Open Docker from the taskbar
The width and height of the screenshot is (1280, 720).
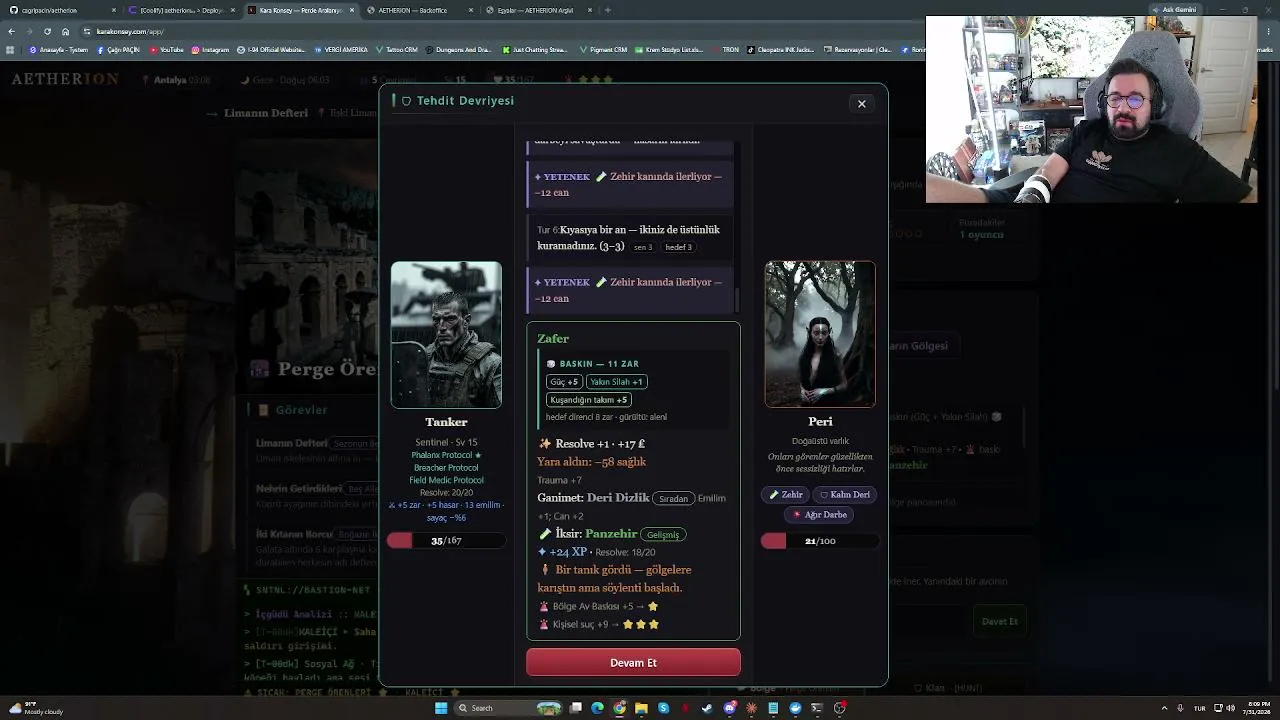(795, 708)
